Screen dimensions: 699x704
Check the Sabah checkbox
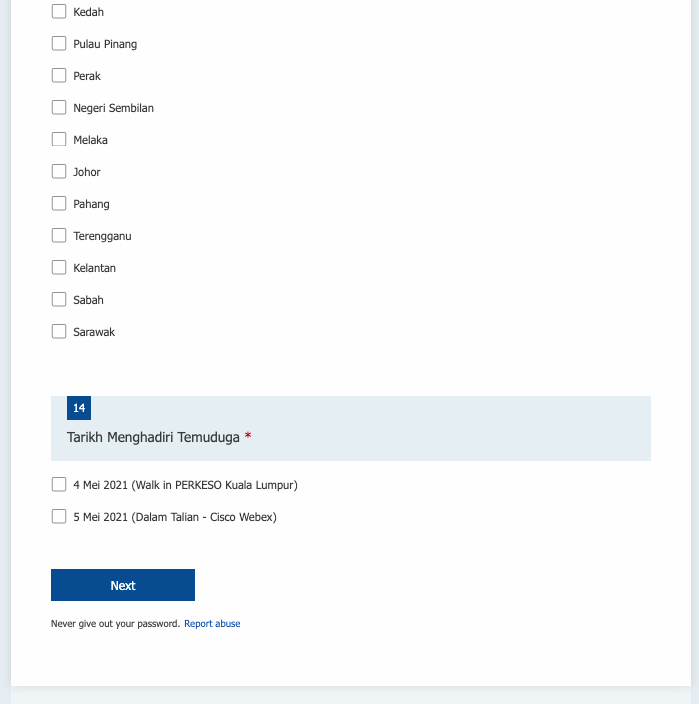pyautogui.click(x=59, y=300)
